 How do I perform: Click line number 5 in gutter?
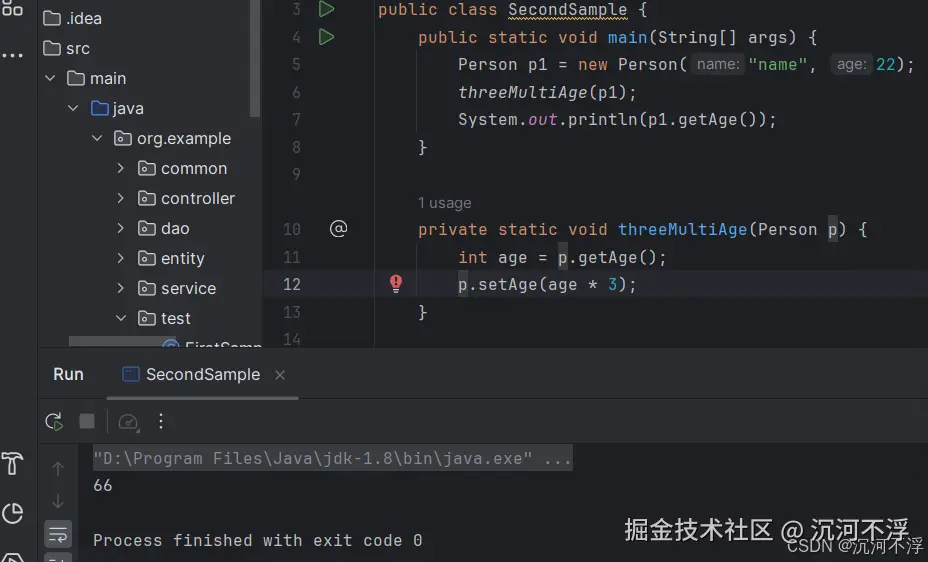coord(297,64)
